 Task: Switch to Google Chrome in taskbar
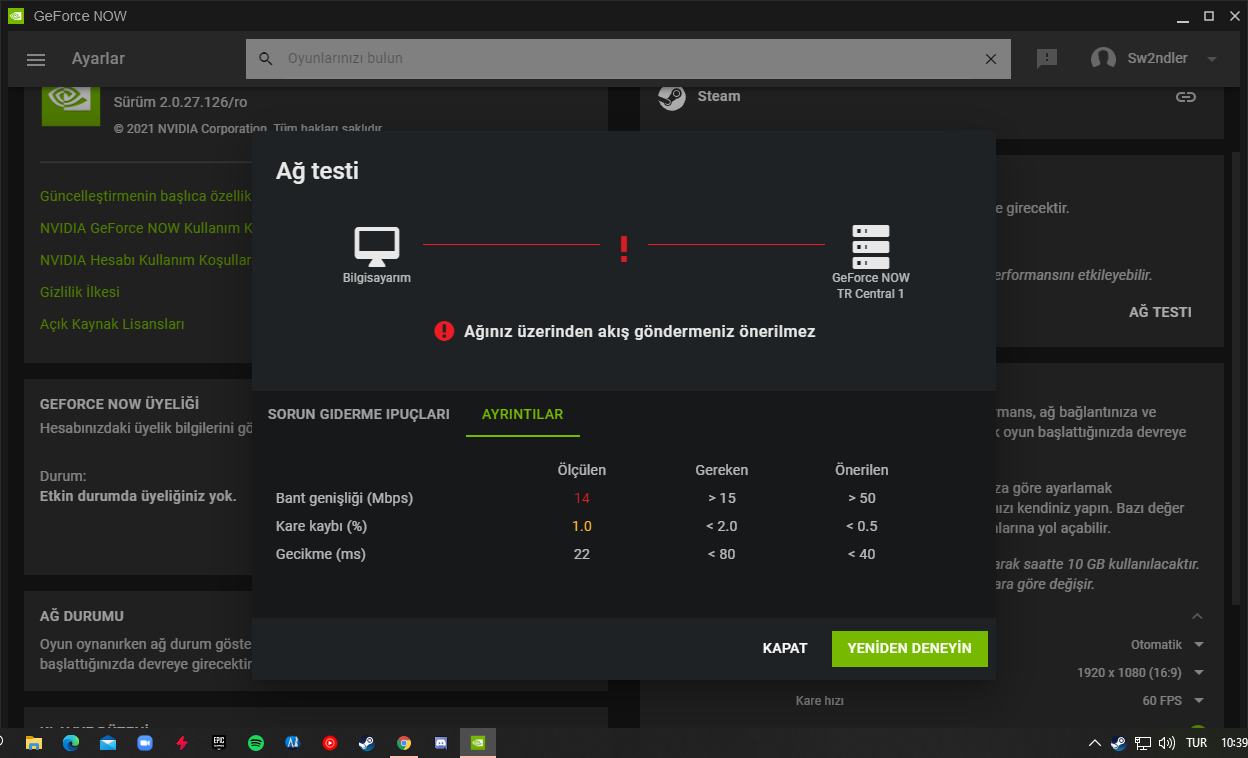pos(404,743)
